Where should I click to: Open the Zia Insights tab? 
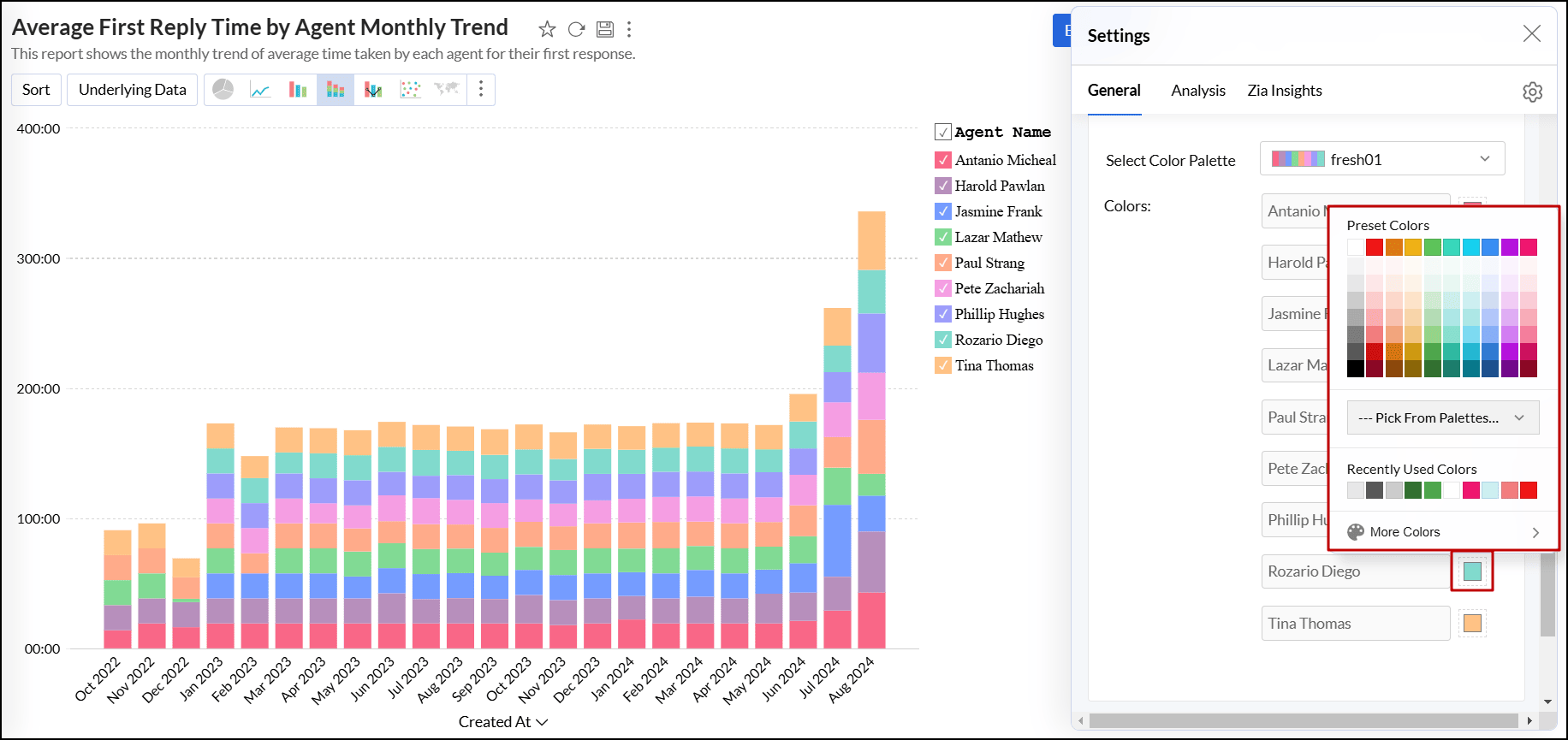coord(1284,91)
